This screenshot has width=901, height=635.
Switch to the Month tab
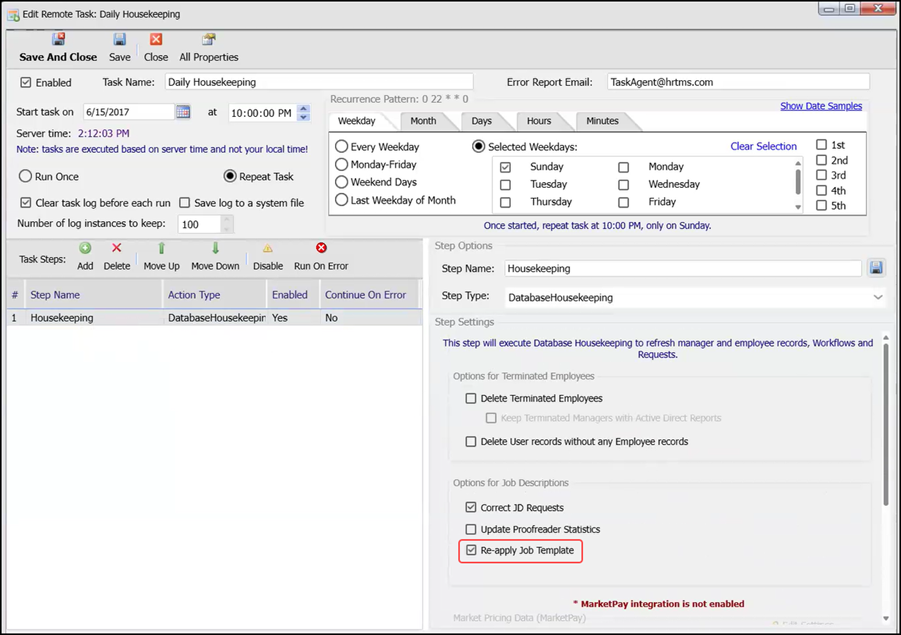coord(425,121)
